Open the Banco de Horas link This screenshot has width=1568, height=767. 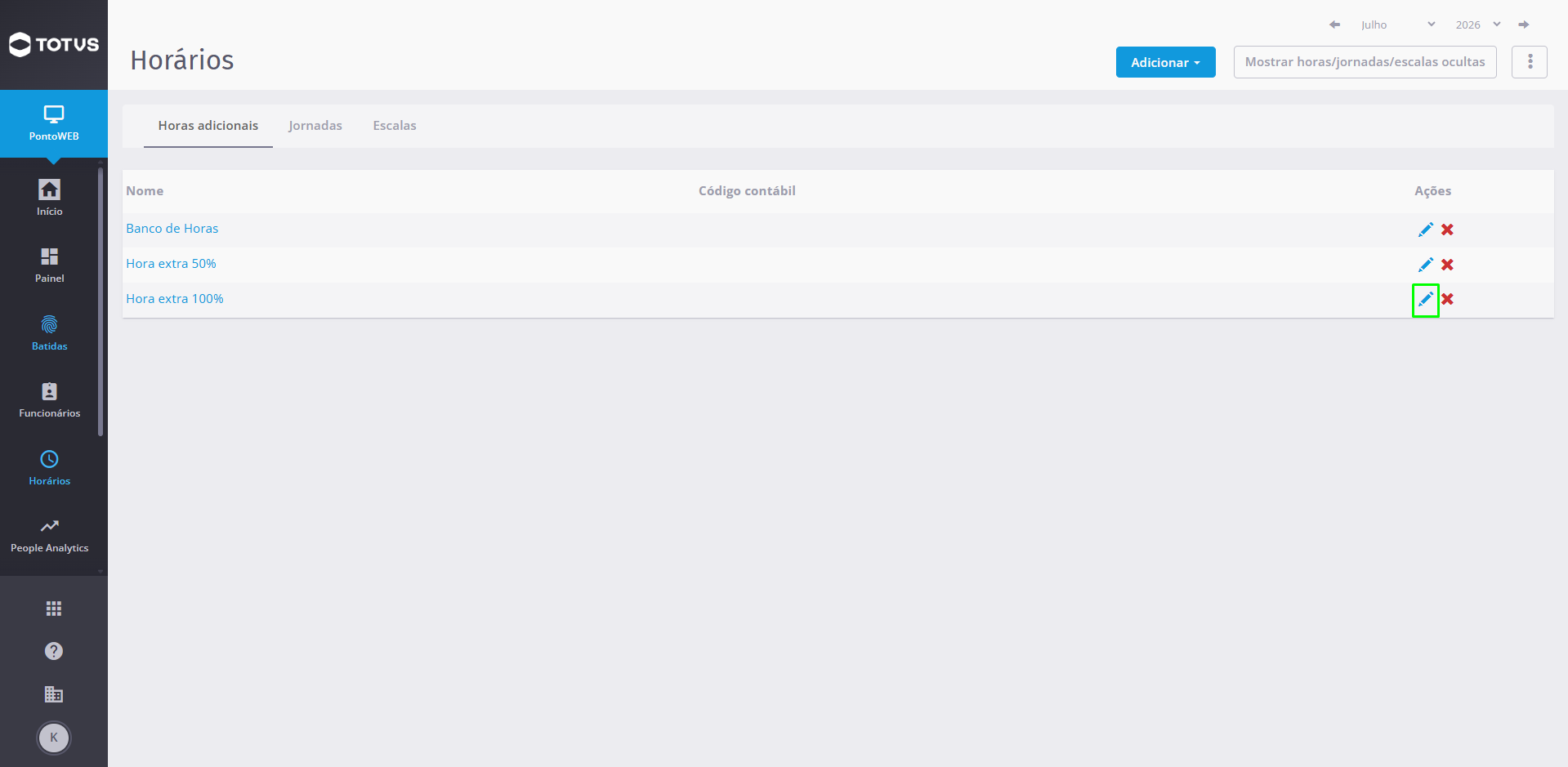click(172, 229)
